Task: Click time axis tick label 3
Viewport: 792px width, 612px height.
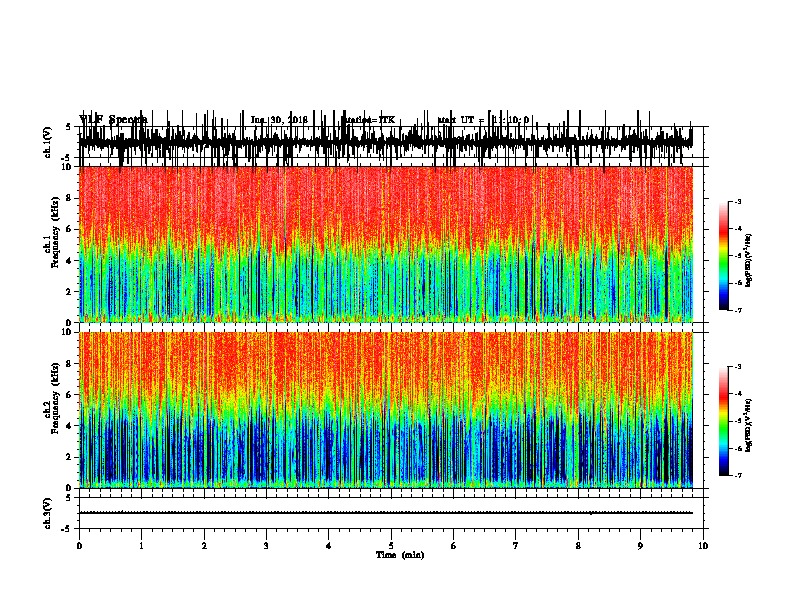Action: (266, 546)
